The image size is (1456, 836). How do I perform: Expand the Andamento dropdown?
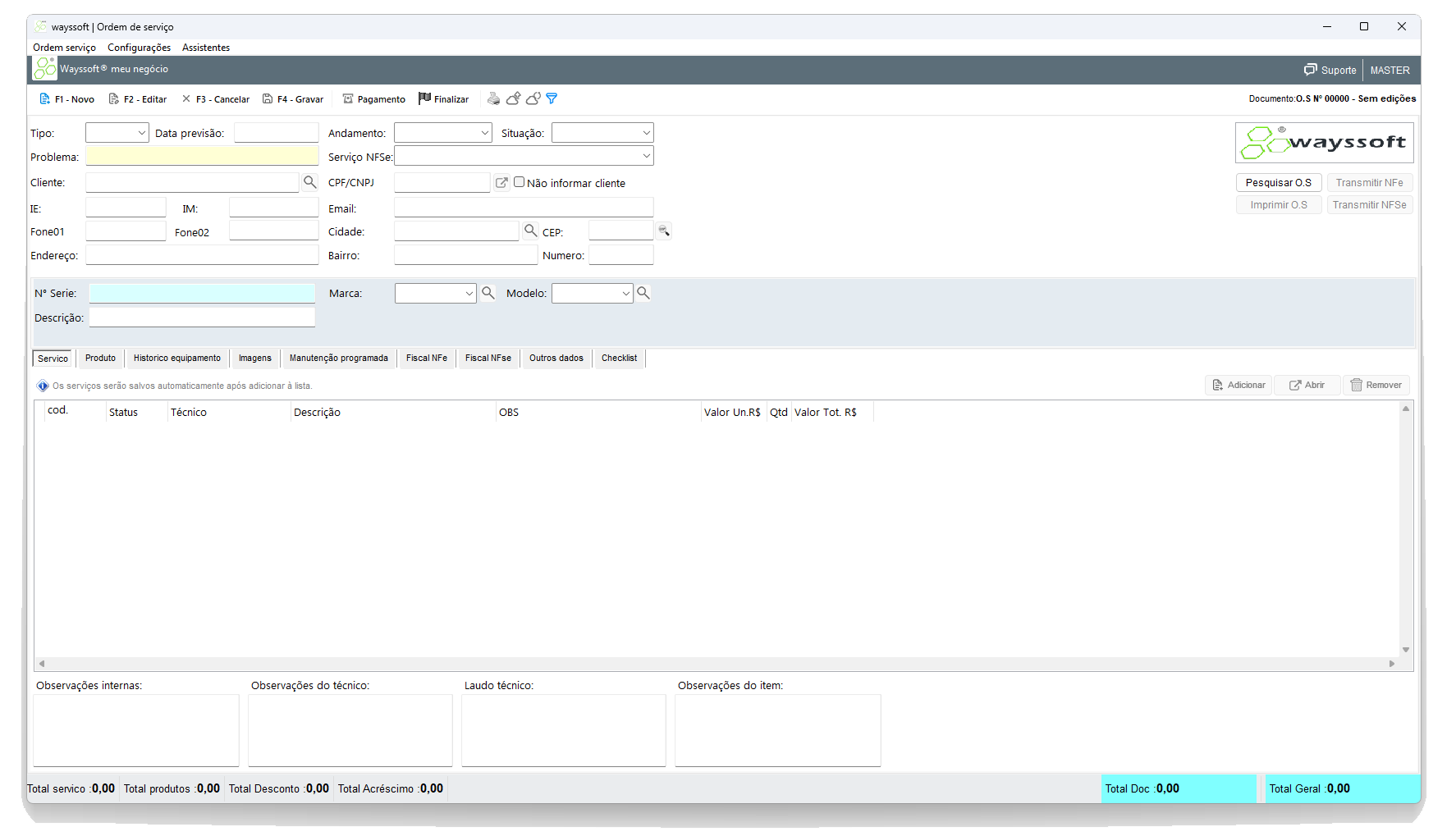pos(443,133)
